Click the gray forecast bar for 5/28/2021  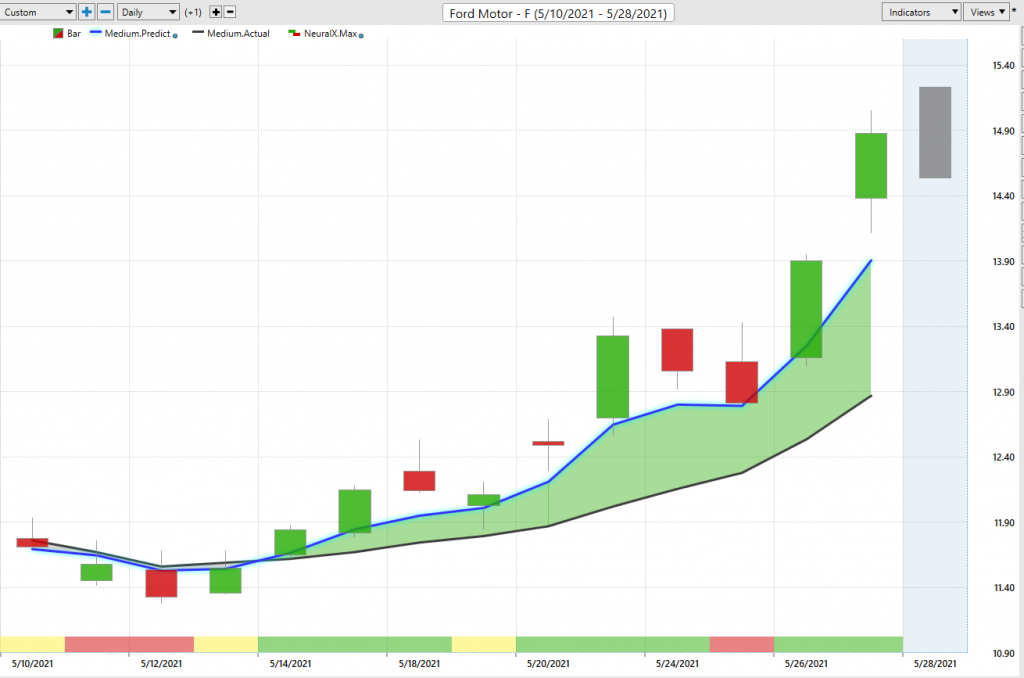[x=935, y=132]
